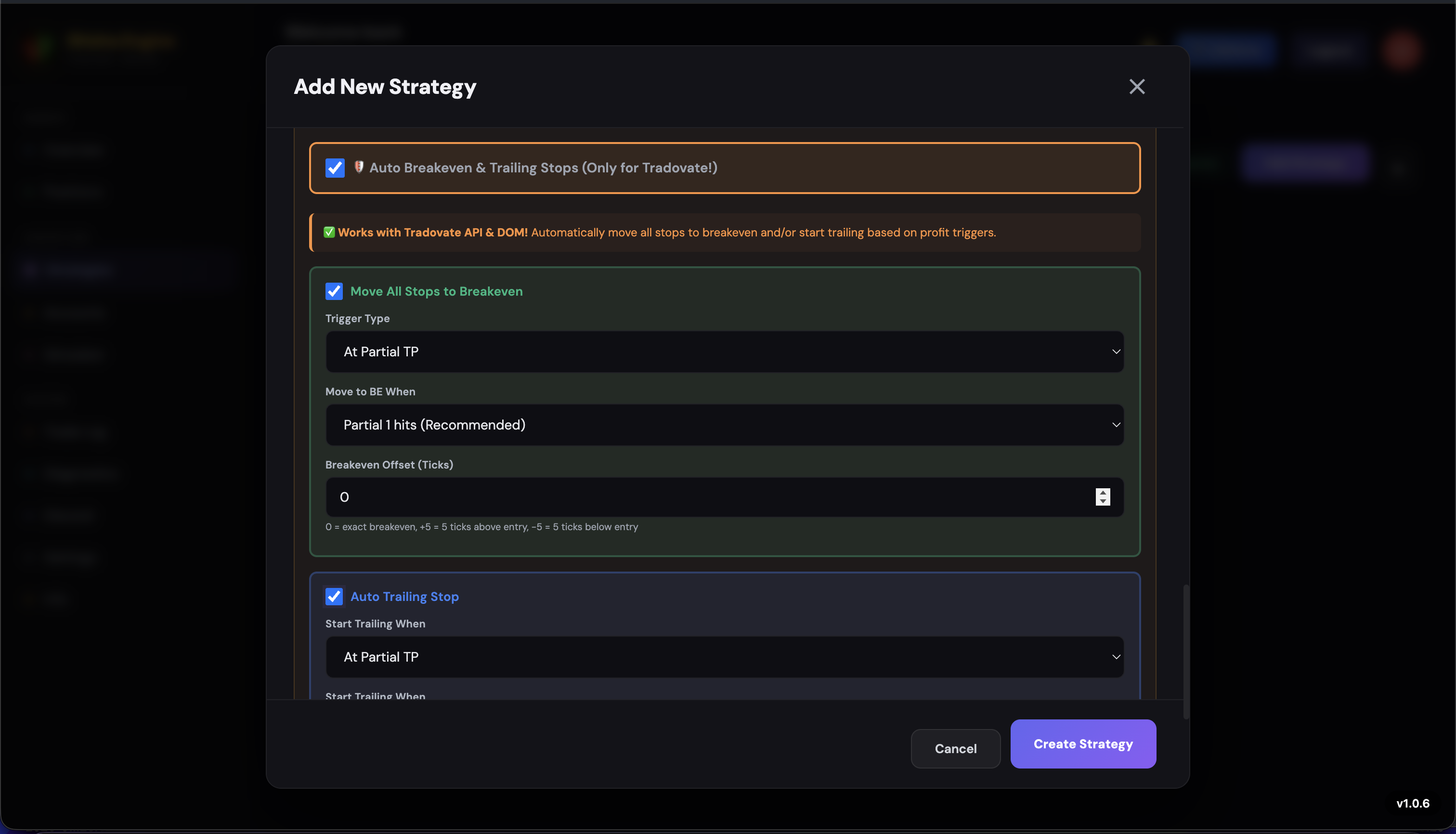
Task: Click the Create Strategy button
Action: coord(1082,743)
